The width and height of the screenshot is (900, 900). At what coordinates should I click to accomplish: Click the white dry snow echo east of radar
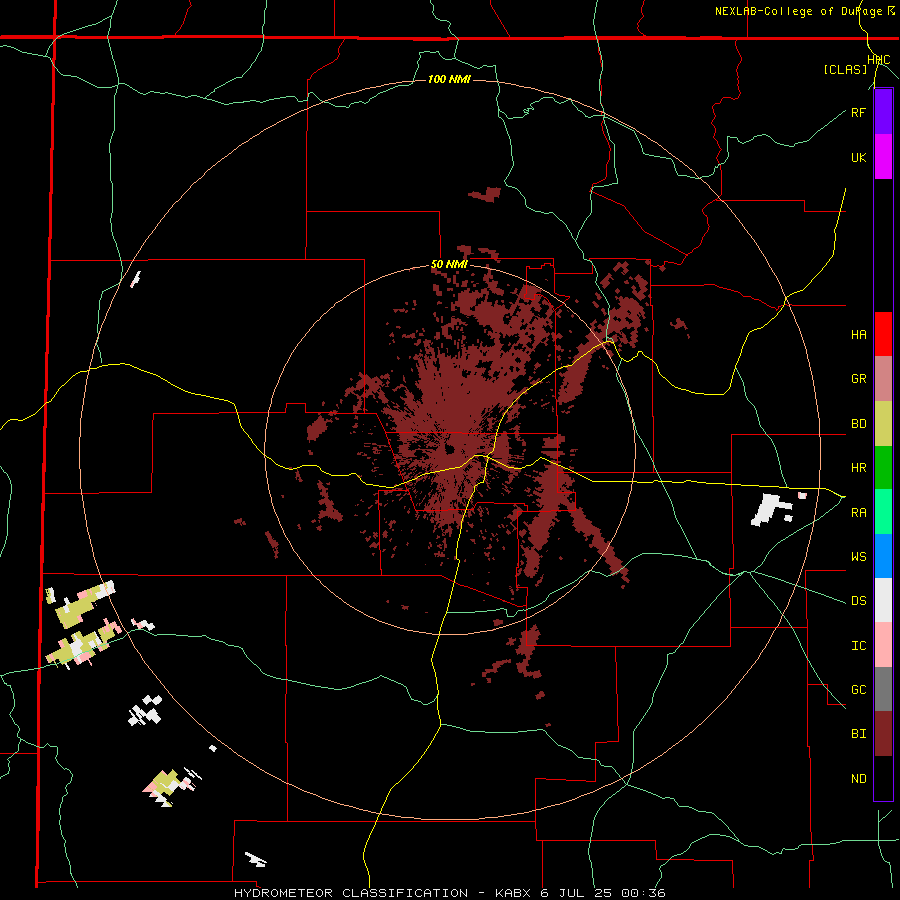tap(767, 510)
